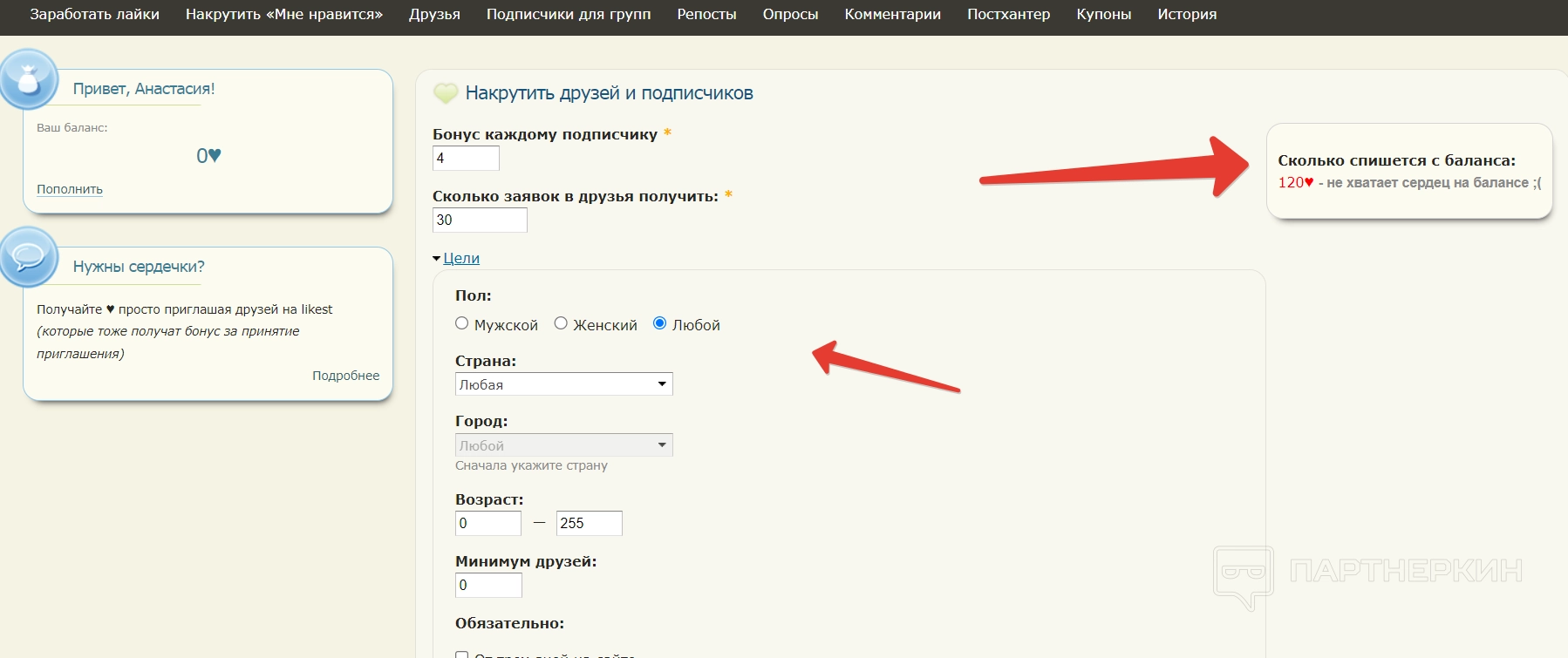Click the speech bubble icon near "Нужны сердечки?"
This screenshot has width=1568, height=658.
[29, 257]
